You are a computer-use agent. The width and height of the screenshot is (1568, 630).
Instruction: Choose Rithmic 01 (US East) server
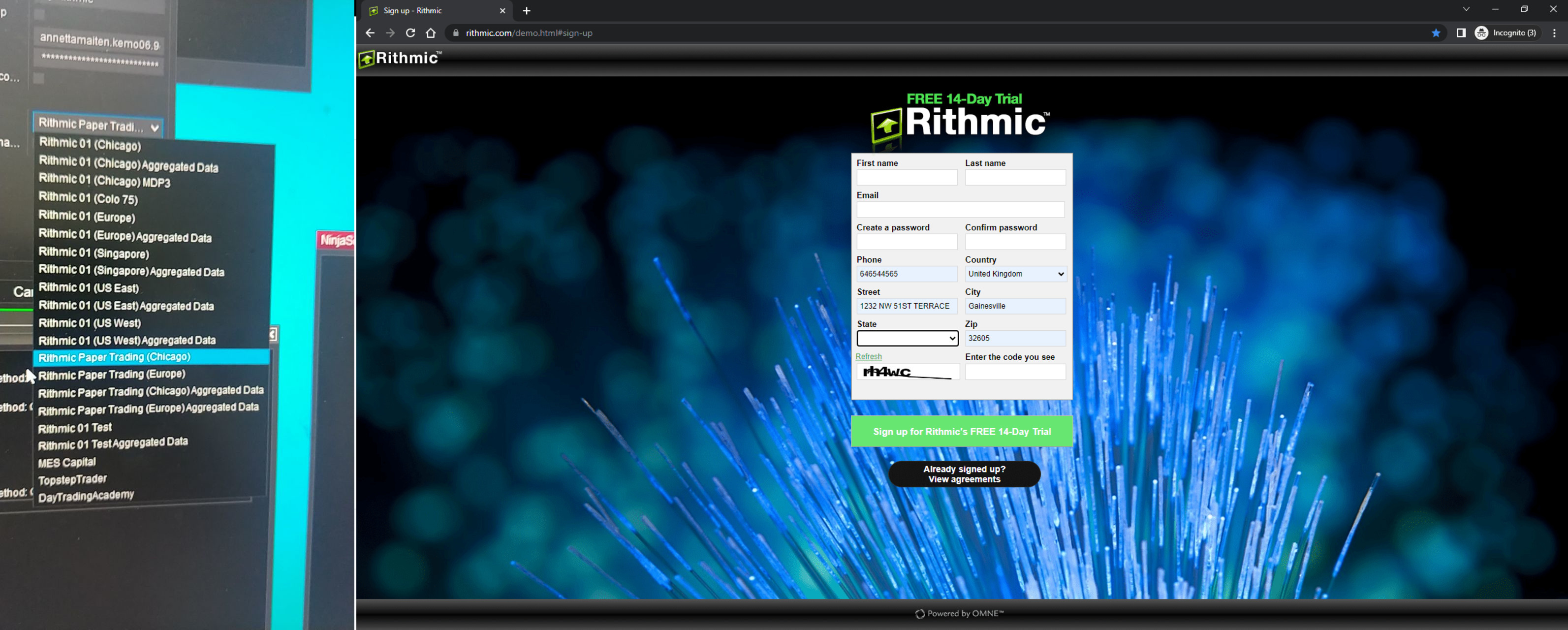point(89,287)
